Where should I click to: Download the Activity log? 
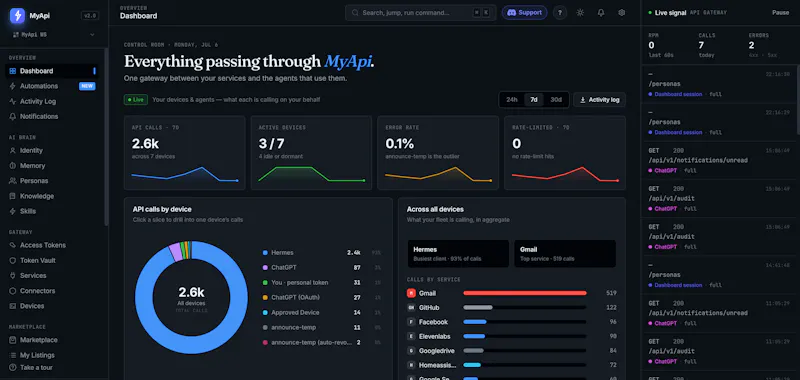point(599,100)
